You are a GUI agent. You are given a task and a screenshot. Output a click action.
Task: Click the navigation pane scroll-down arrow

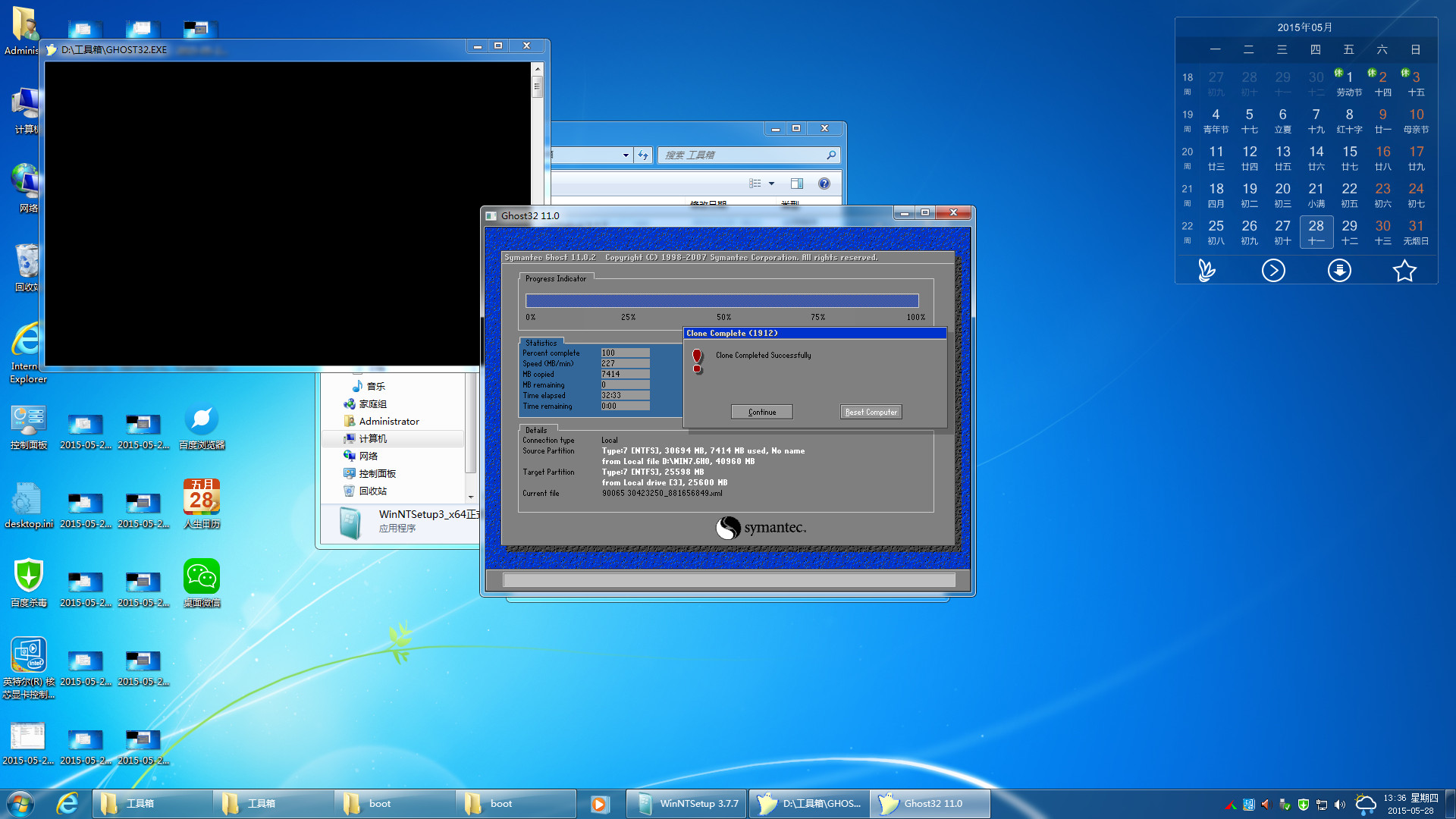471,497
